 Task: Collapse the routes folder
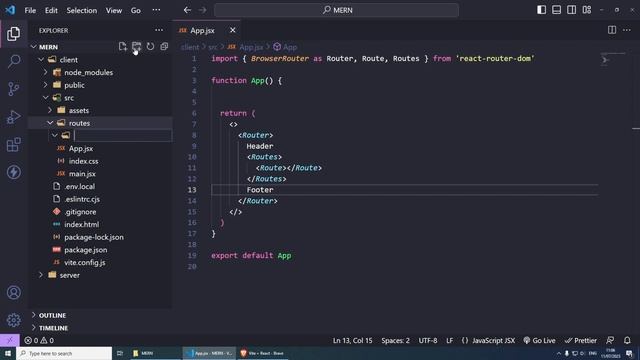click(50, 123)
